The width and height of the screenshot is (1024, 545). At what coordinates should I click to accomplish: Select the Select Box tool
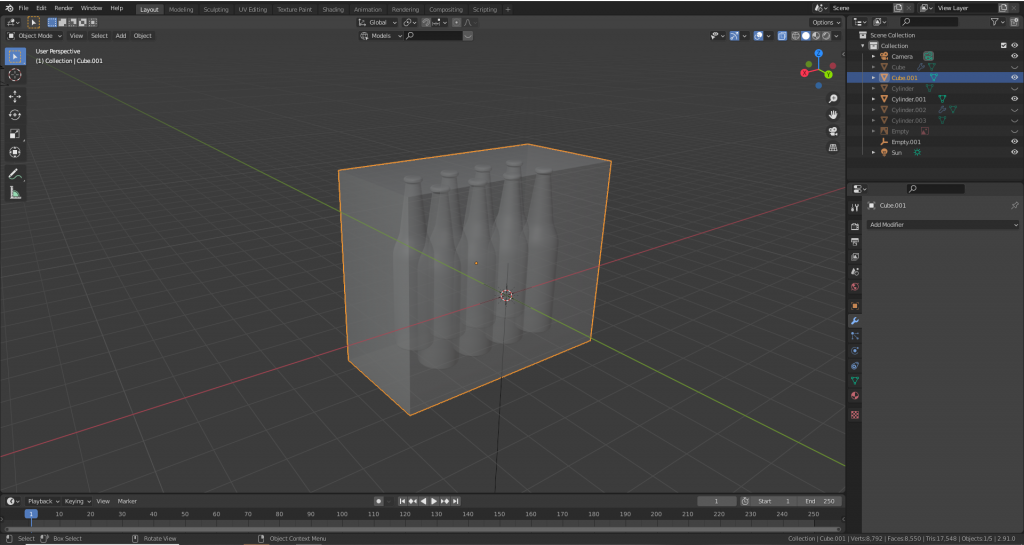15,57
